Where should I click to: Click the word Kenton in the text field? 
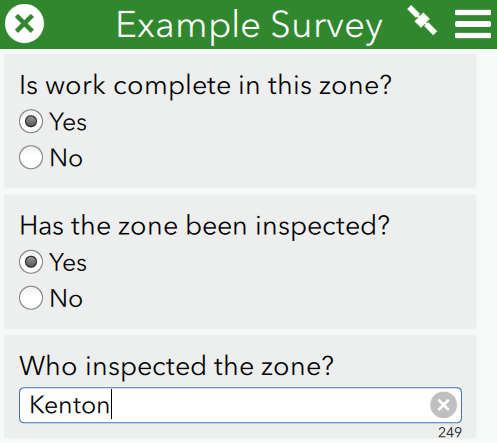[x=70, y=405]
